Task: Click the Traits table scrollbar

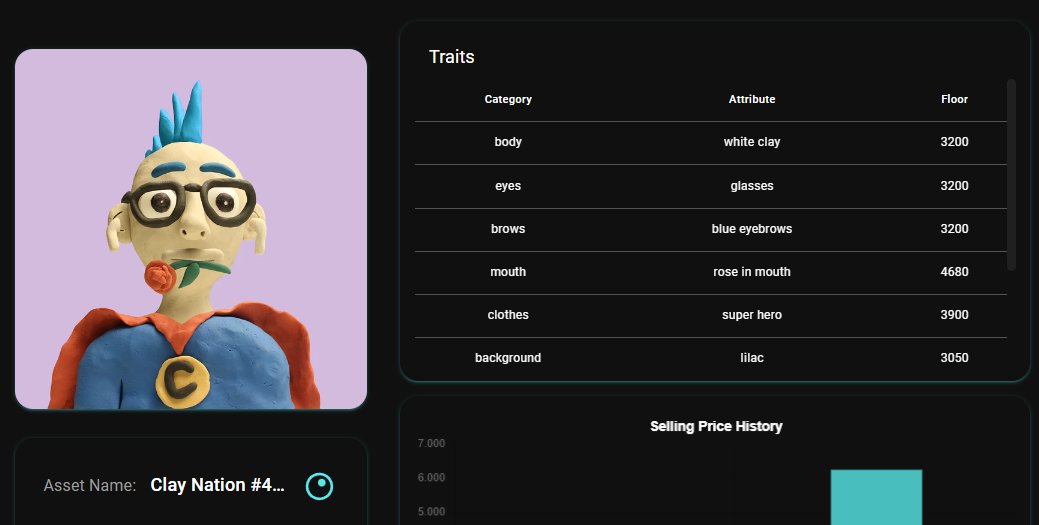Action: pos(1011,174)
